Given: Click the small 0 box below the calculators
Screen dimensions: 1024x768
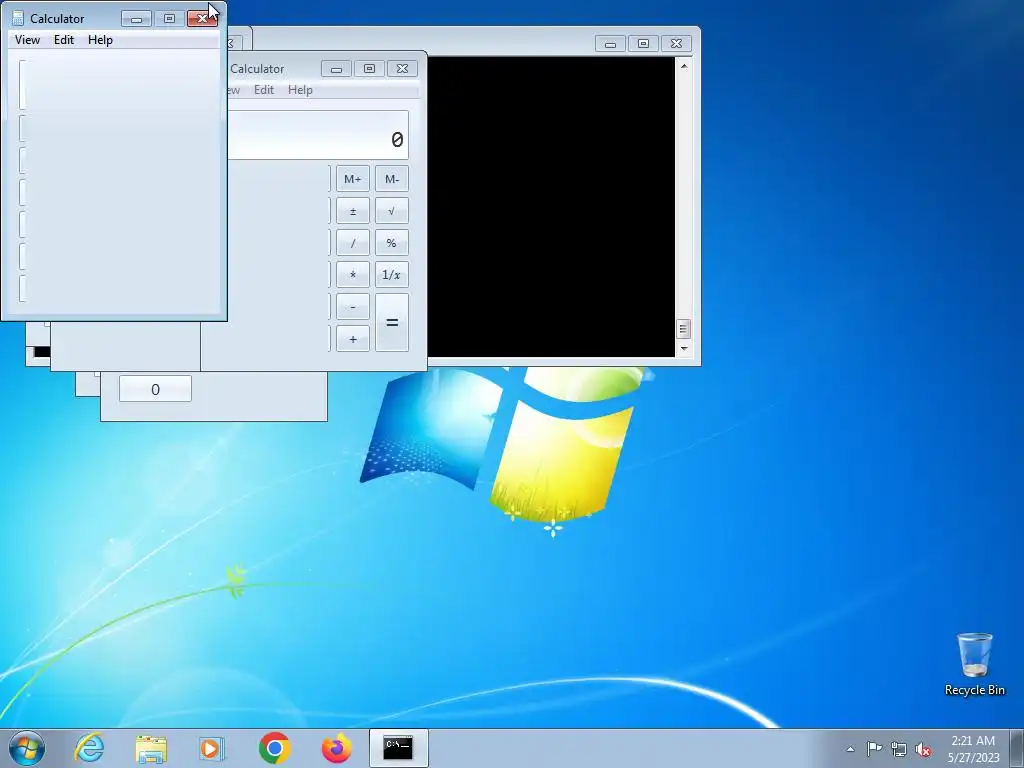Looking at the screenshot, I should click(x=155, y=389).
